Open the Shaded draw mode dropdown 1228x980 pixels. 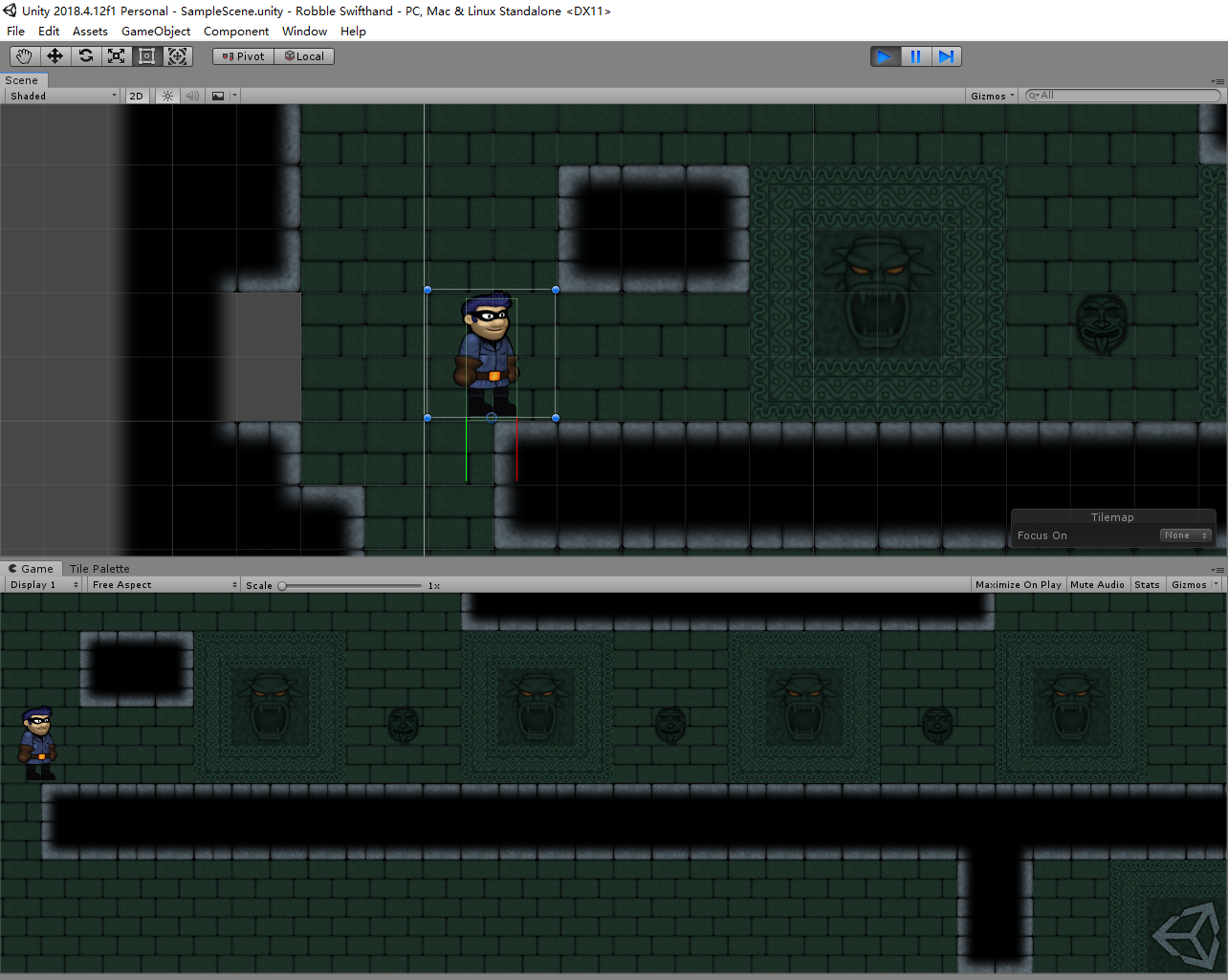(x=62, y=96)
